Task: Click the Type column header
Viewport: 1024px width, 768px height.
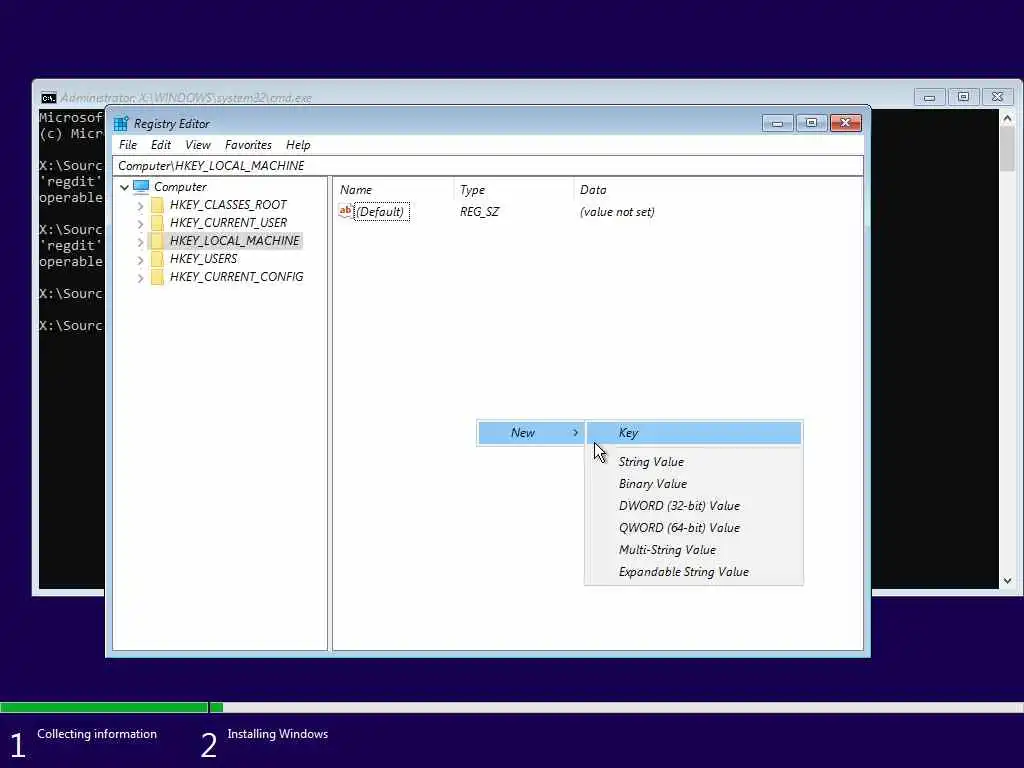Action: tap(513, 190)
